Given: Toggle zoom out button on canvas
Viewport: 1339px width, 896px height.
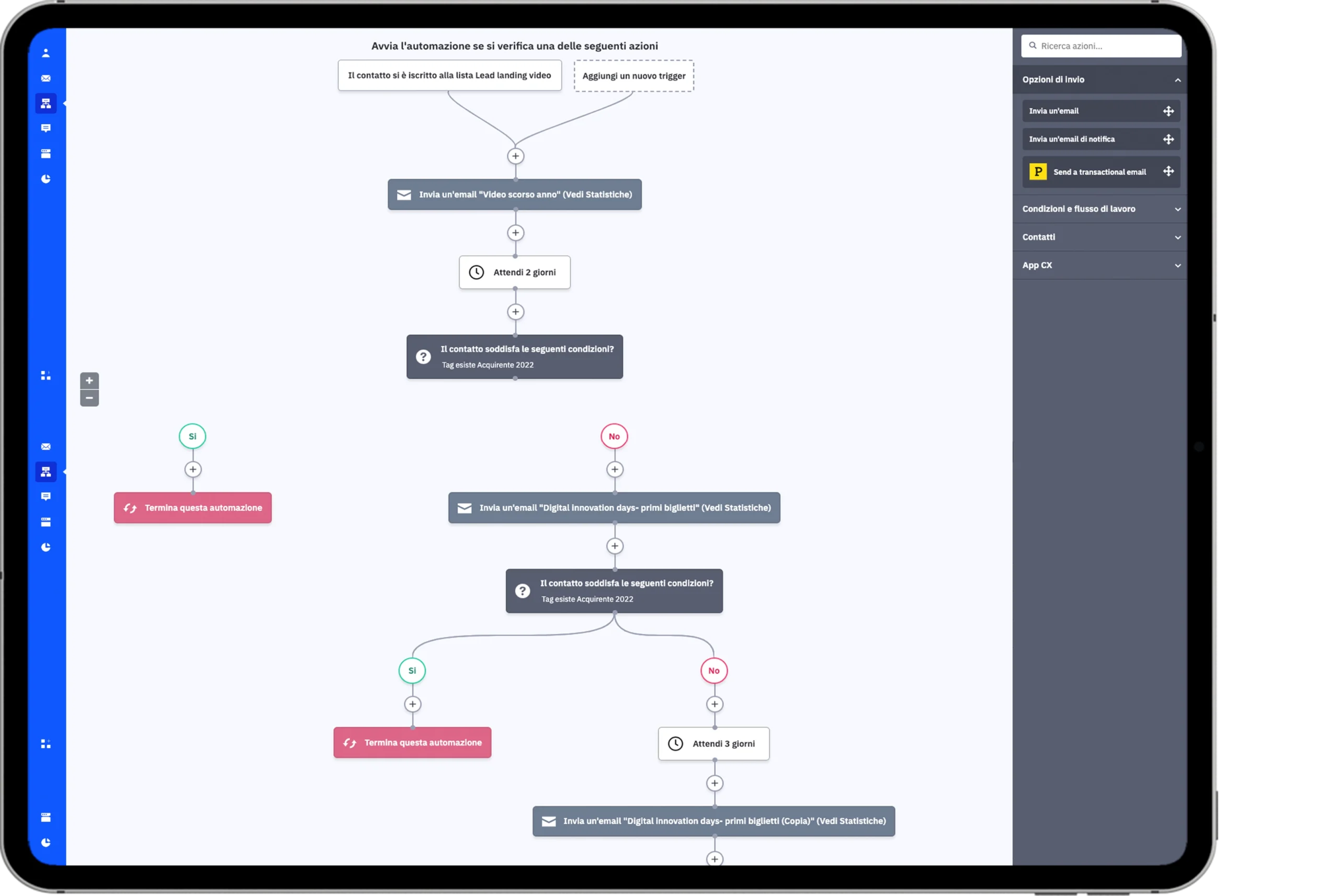Looking at the screenshot, I should [x=90, y=398].
